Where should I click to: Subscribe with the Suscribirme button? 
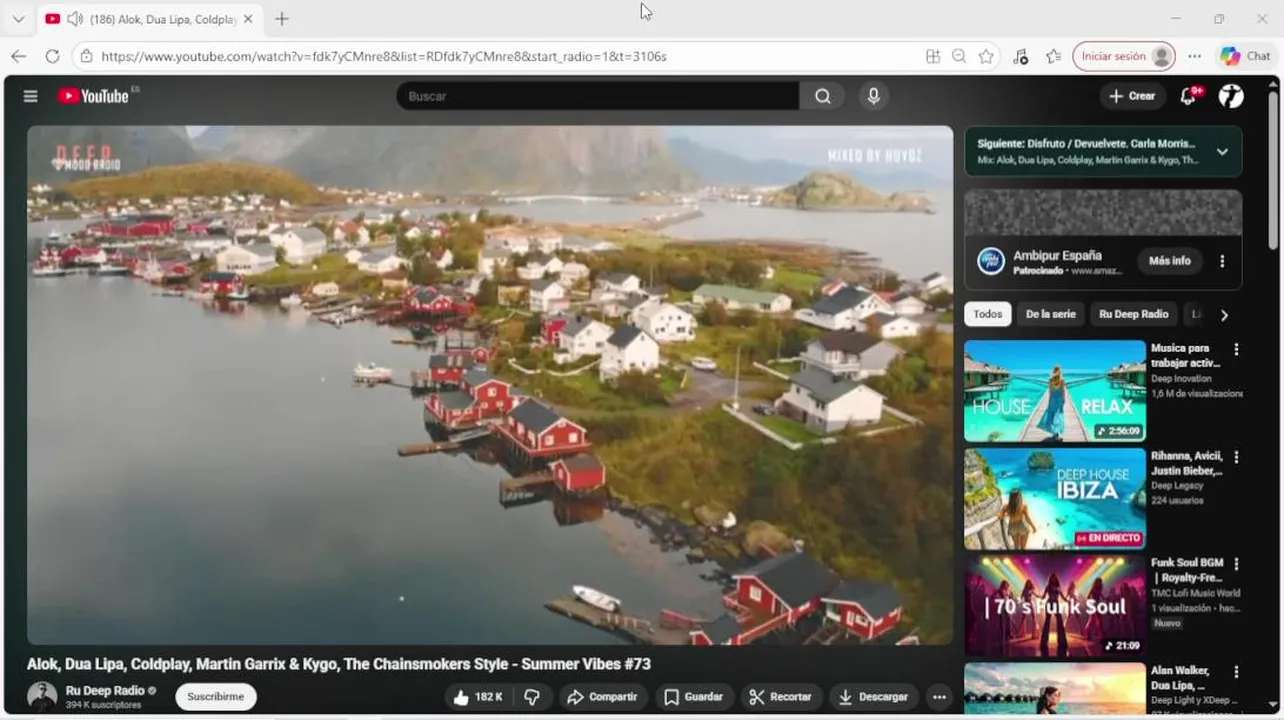click(x=216, y=697)
